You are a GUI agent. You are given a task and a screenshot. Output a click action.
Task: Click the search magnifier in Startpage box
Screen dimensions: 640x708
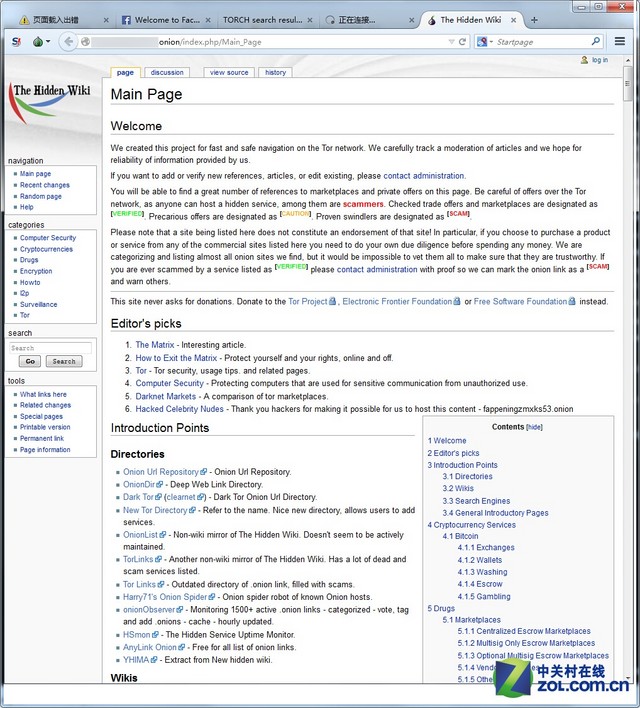click(595, 42)
